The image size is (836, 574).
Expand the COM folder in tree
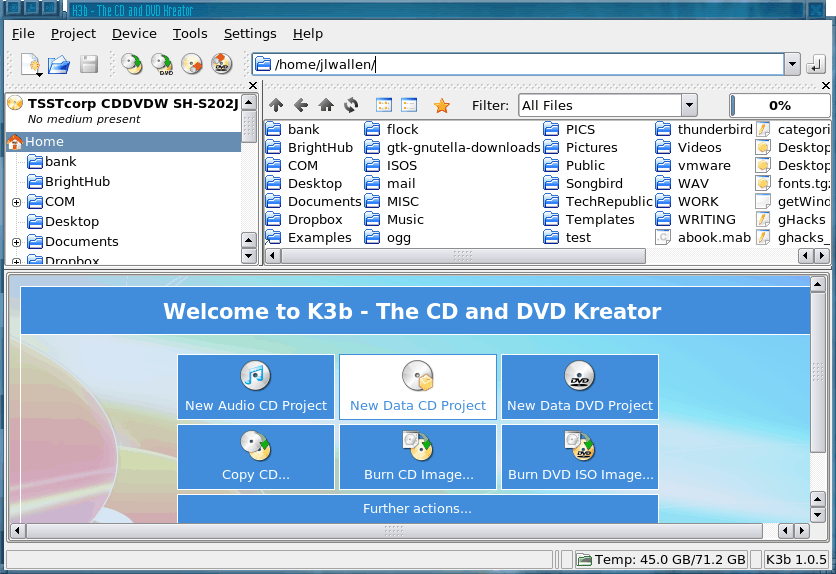point(17,203)
